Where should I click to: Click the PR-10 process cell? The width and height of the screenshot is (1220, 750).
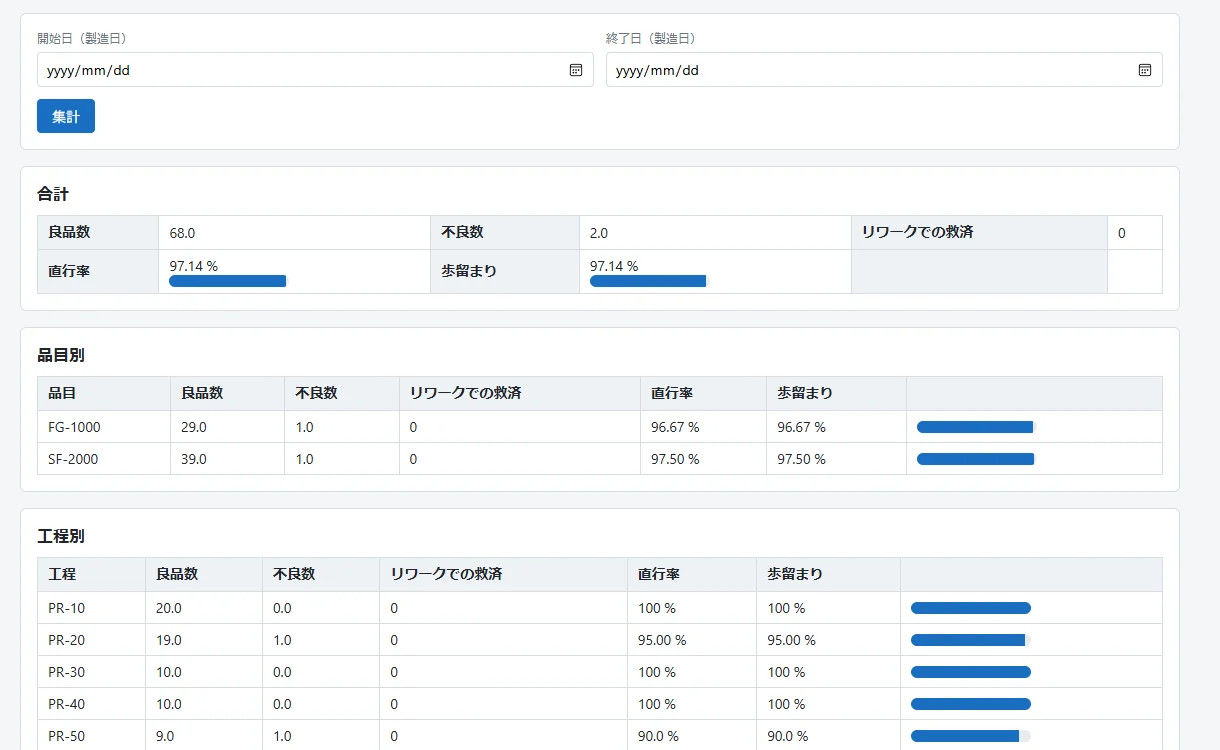coord(91,608)
